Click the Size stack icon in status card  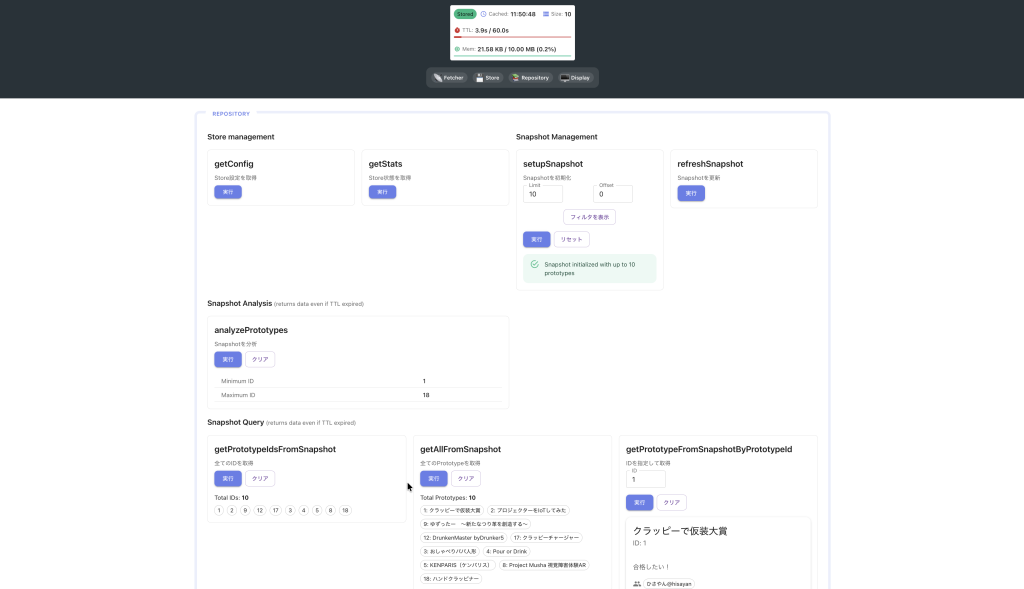pos(546,14)
